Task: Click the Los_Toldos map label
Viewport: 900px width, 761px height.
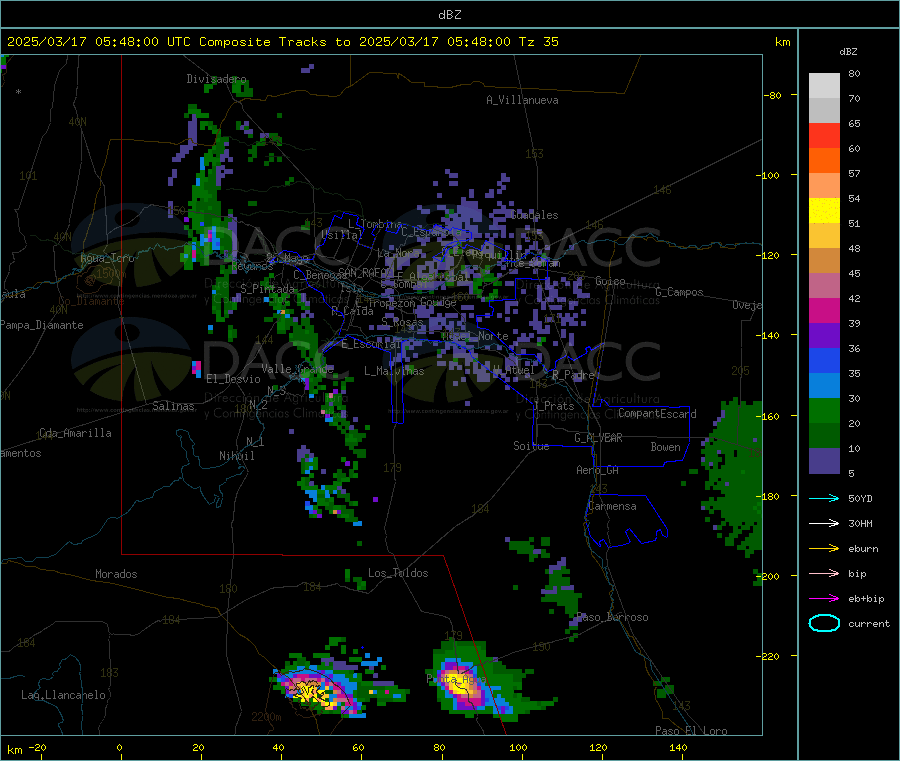Action: 398,573
